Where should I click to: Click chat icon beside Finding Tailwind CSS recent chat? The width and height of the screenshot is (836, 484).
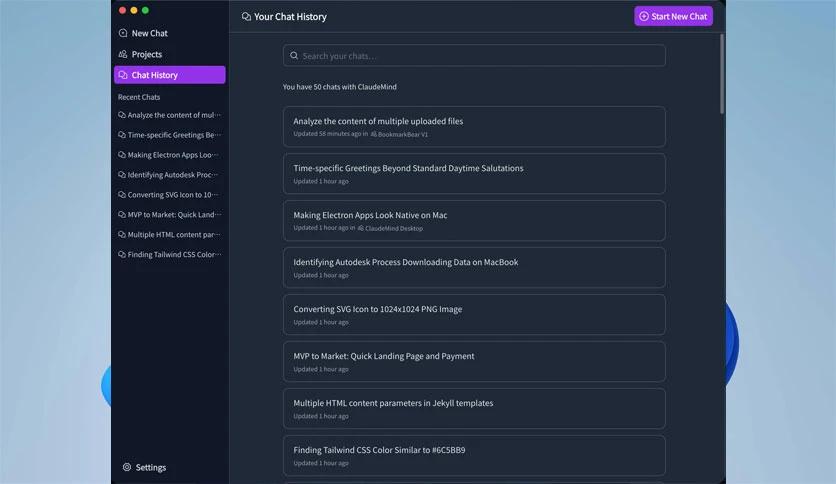point(122,254)
